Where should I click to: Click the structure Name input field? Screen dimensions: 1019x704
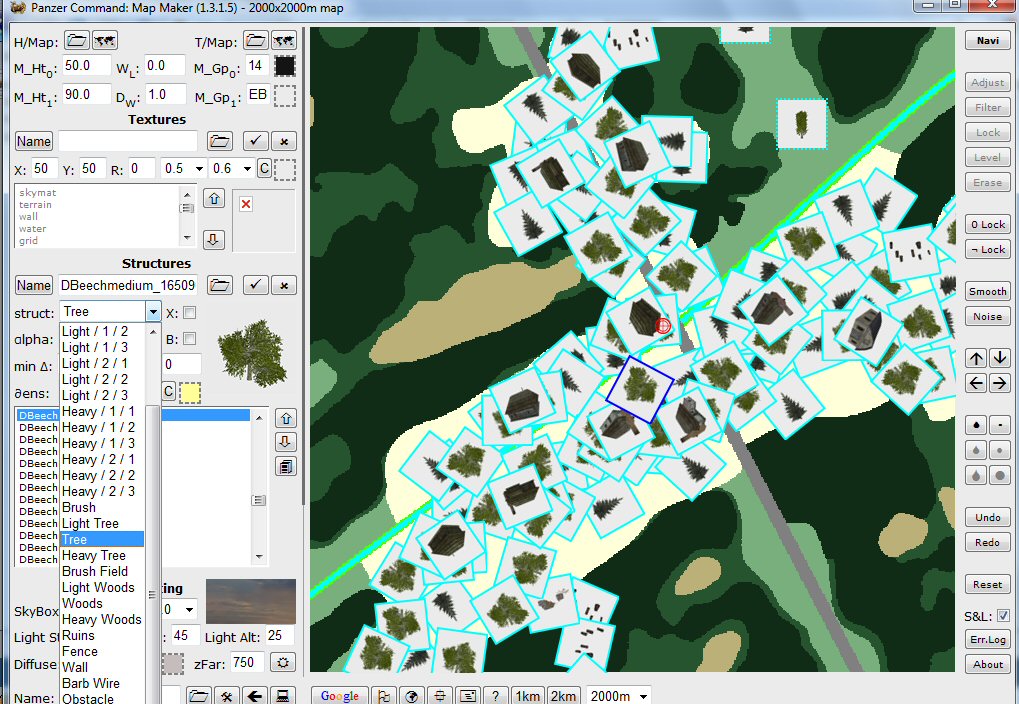[x=127, y=285]
